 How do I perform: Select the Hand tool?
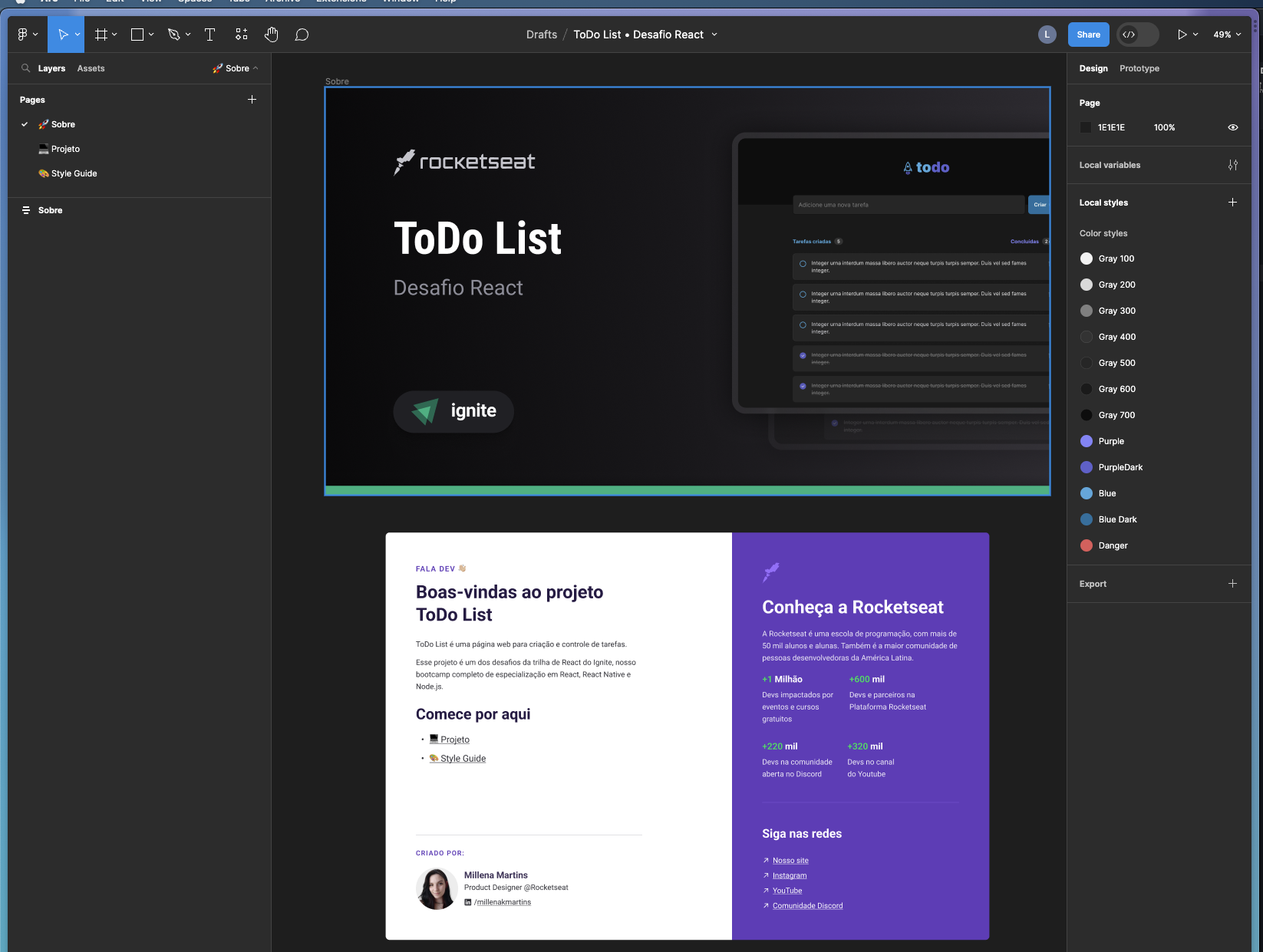(272, 35)
